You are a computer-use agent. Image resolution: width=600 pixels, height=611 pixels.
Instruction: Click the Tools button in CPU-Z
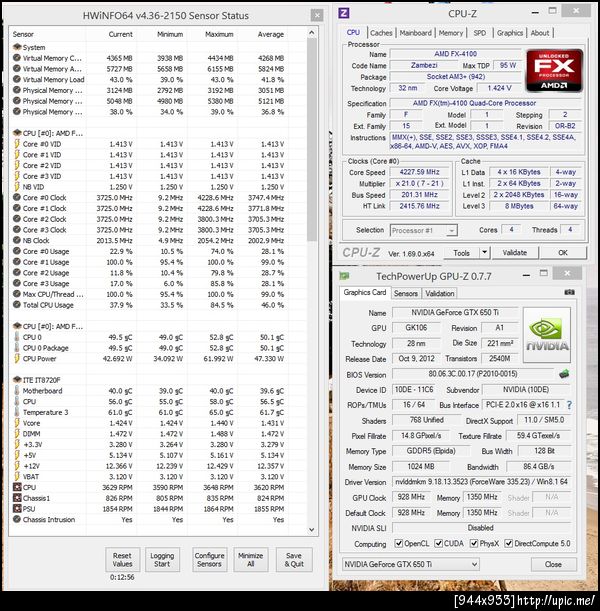point(461,253)
